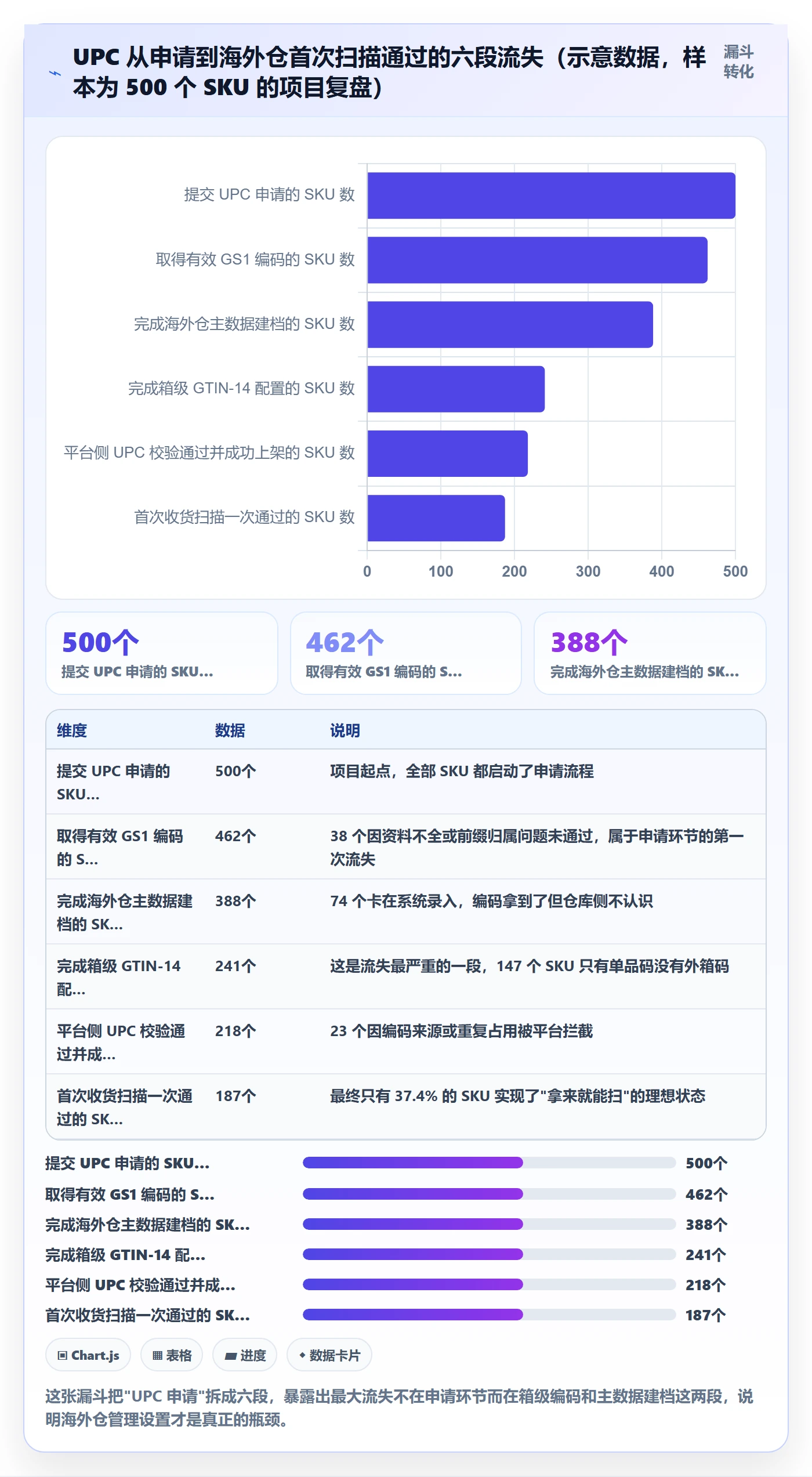Viewport: 812px width, 1477px height.
Task: Click table row label 平台侧 UPC 校验通过并成…
Action: tap(121, 1042)
